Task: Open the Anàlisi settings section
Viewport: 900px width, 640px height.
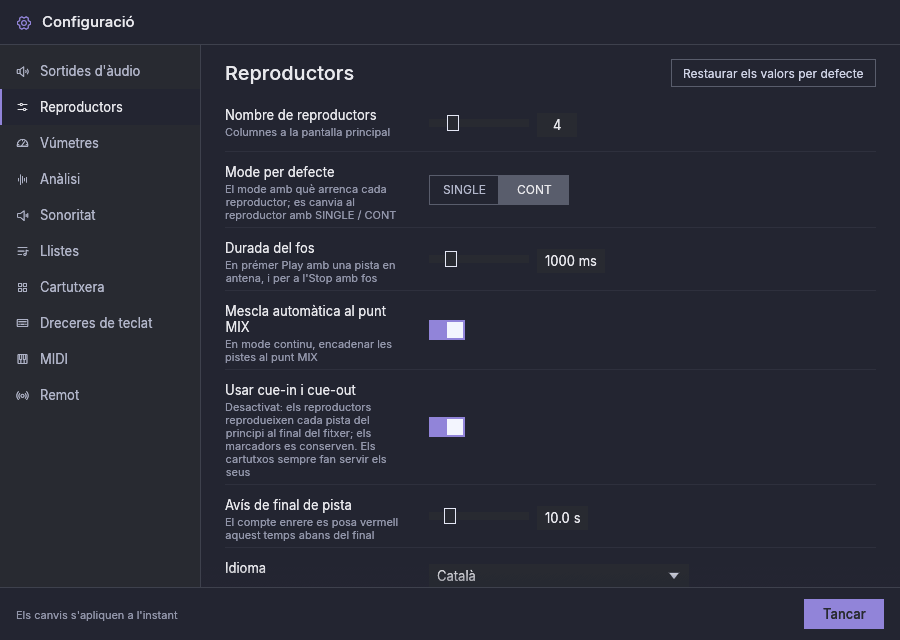Action: [100, 179]
